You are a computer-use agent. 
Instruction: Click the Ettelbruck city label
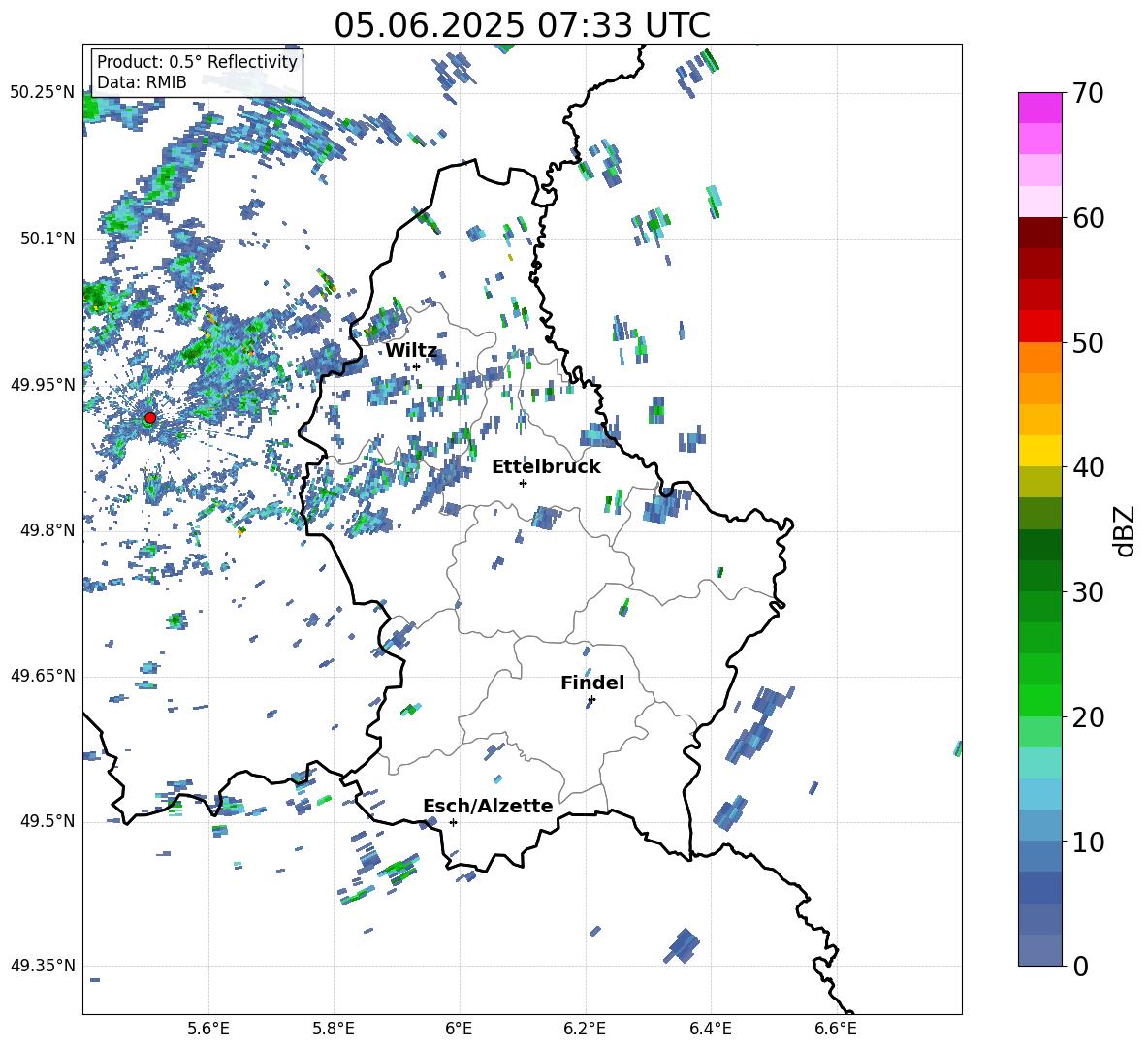(546, 467)
